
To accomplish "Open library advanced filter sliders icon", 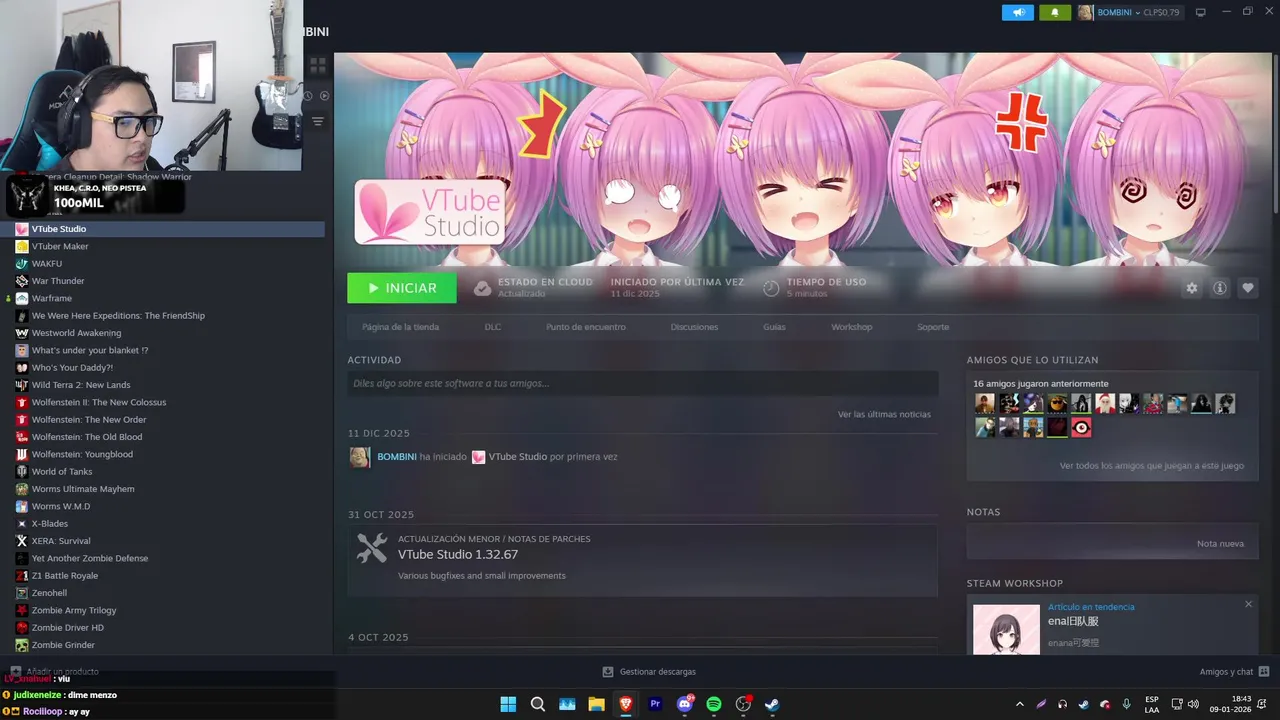I will click(318, 121).
